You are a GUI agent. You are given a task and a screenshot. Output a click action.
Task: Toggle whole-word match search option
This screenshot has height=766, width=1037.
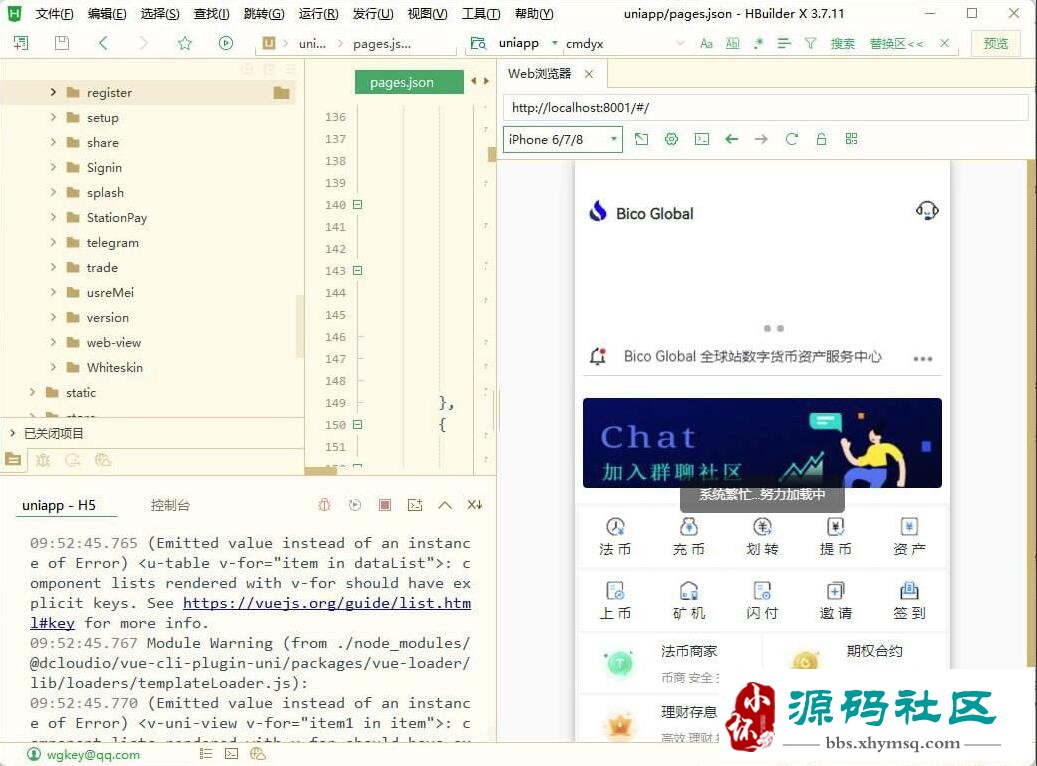coord(732,43)
